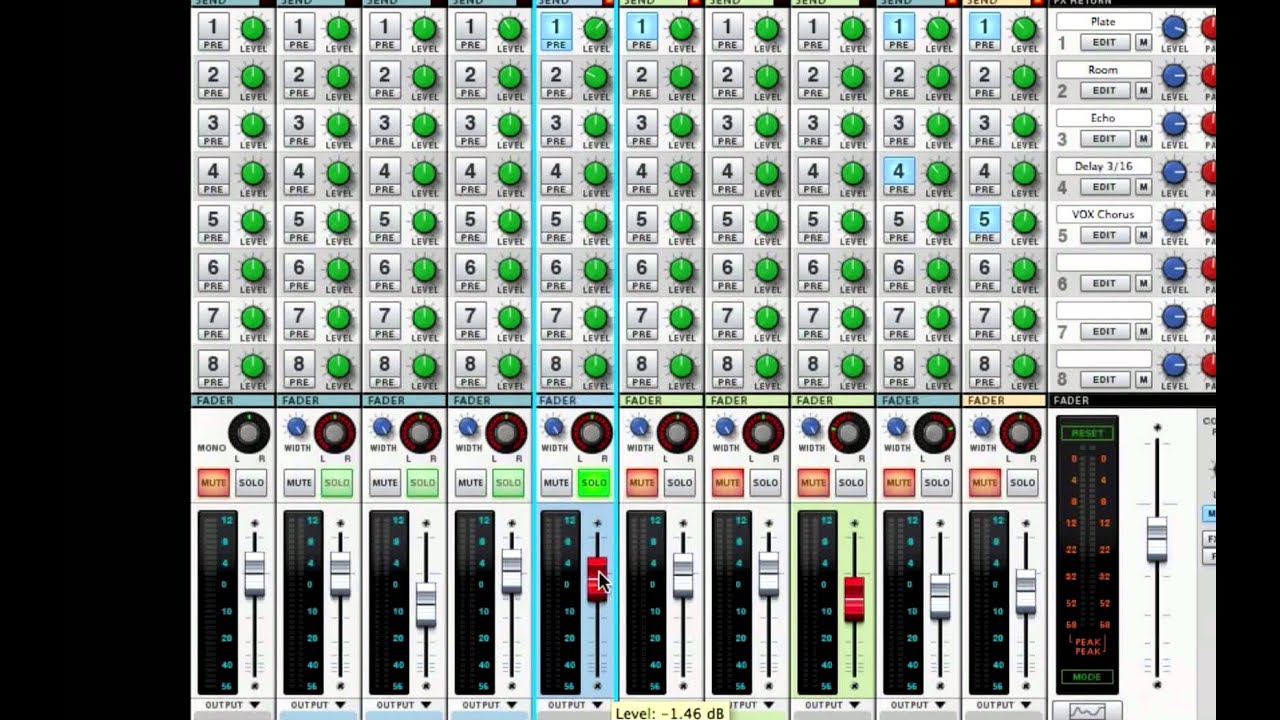Click the pan knob on the green-highlighted channel

[x=849, y=433]
